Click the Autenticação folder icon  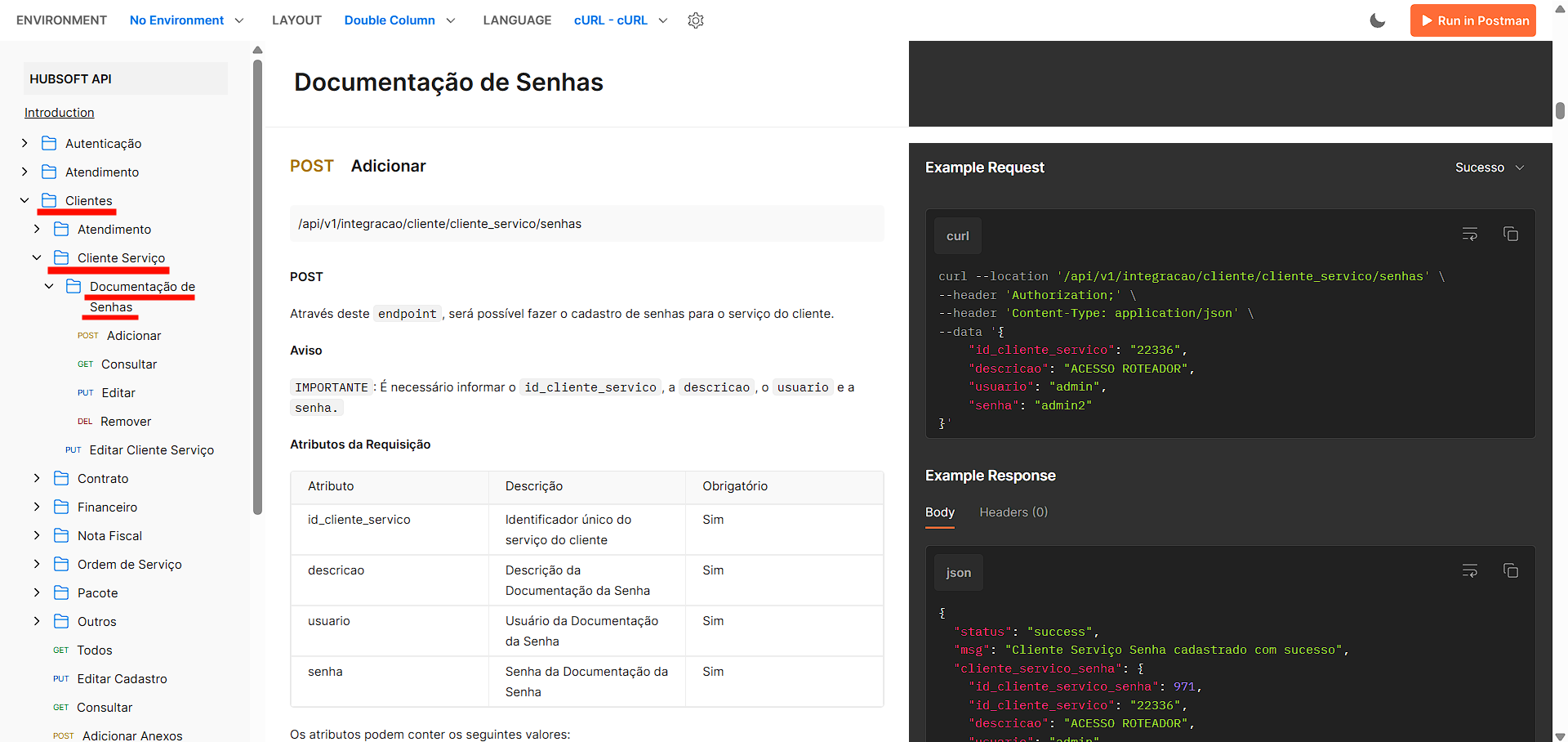pos(49,143)
